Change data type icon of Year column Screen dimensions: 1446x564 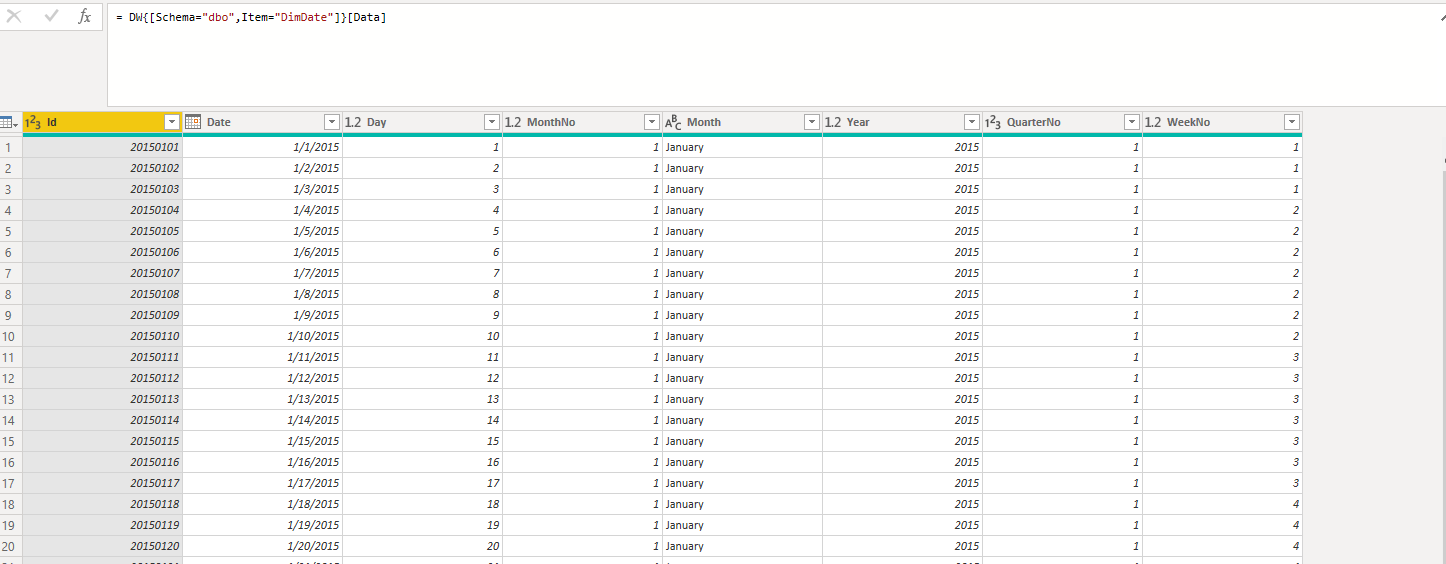[x=833, y=122]
